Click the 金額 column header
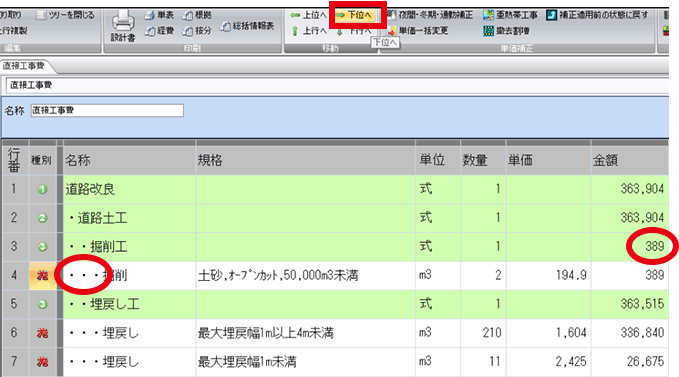Screen dimensions: 679x377 [630, 161]
